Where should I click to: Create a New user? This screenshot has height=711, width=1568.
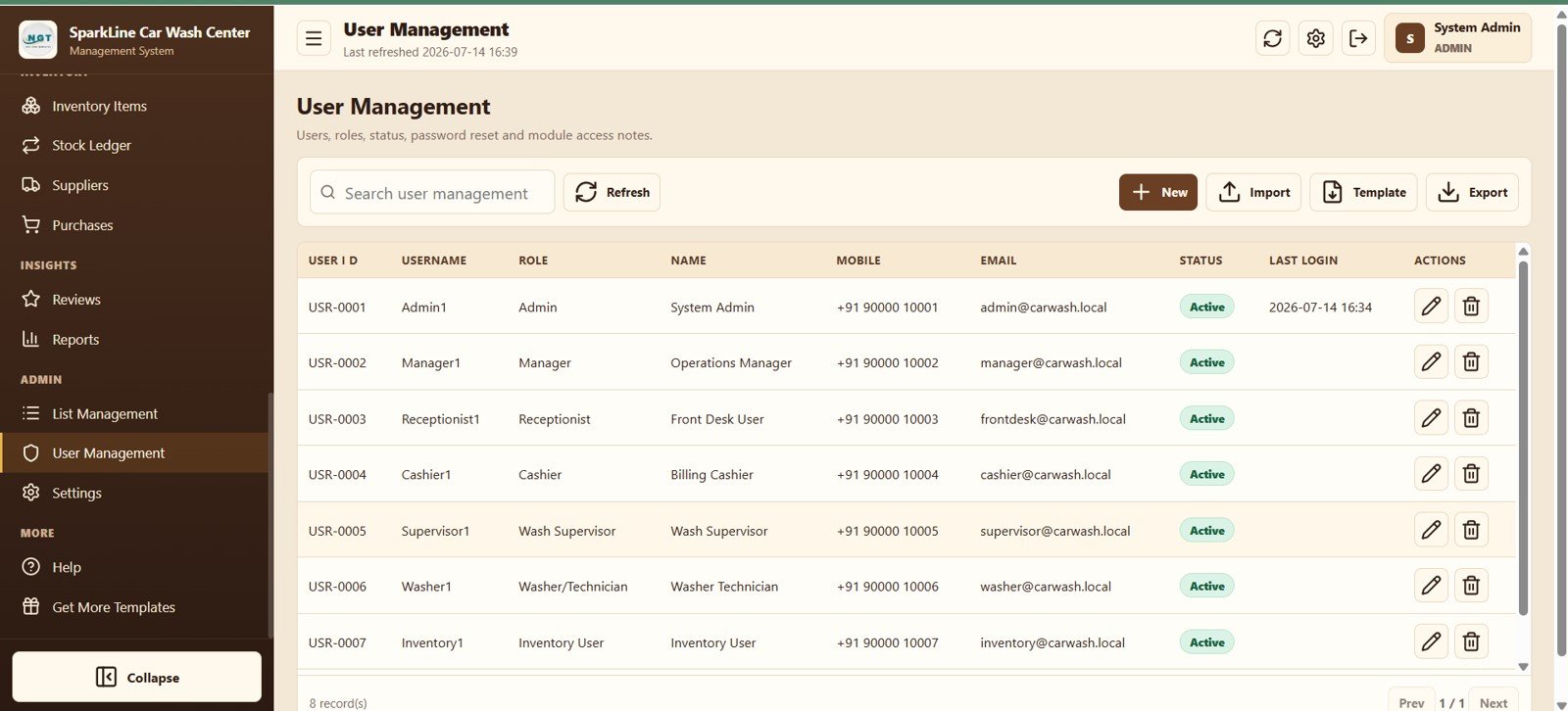click(1158, 193)
